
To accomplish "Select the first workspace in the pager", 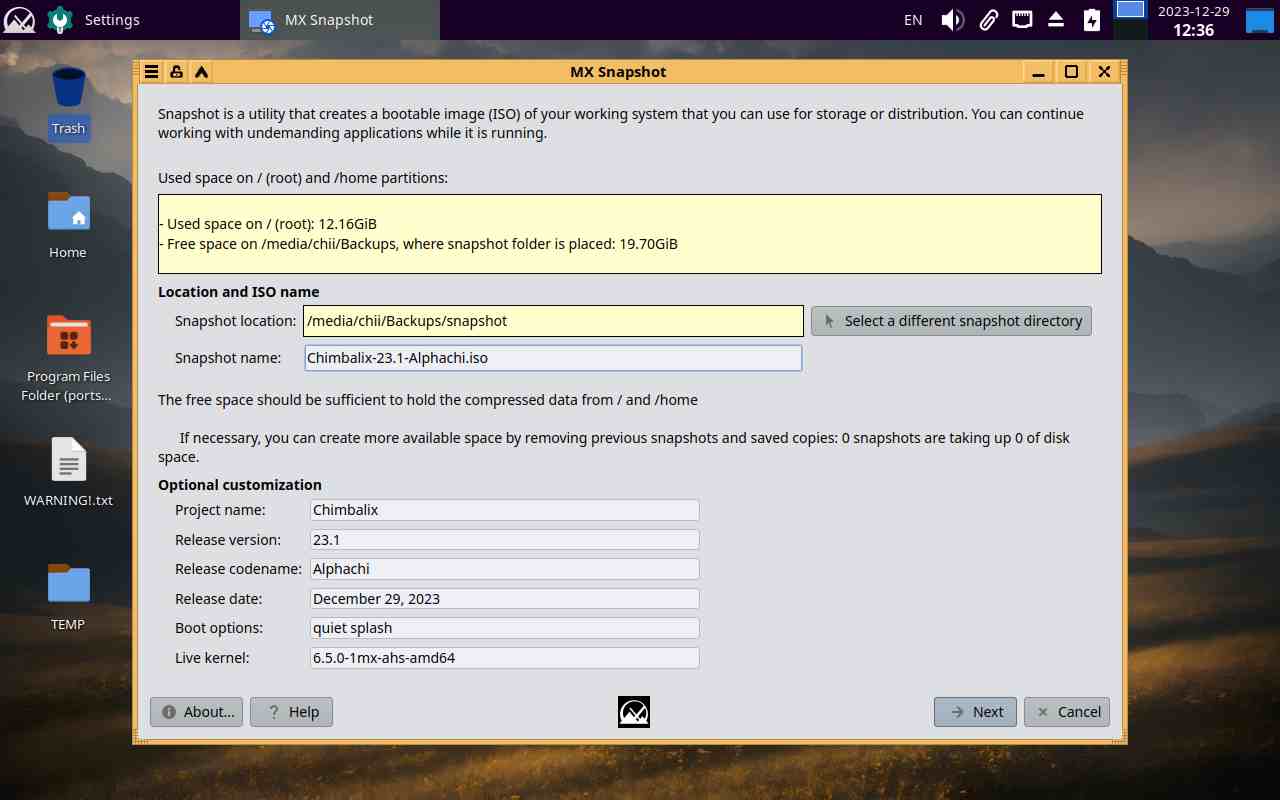I will click(x=1130, y=10).
